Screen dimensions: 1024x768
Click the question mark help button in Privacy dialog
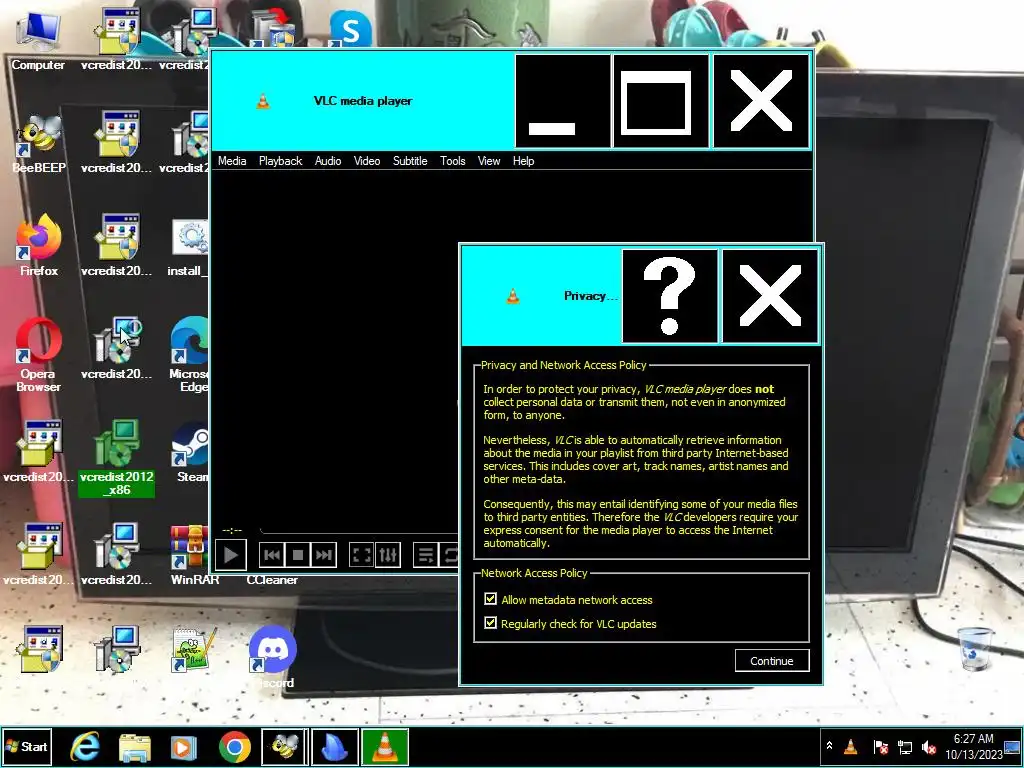tap(670, 296)
